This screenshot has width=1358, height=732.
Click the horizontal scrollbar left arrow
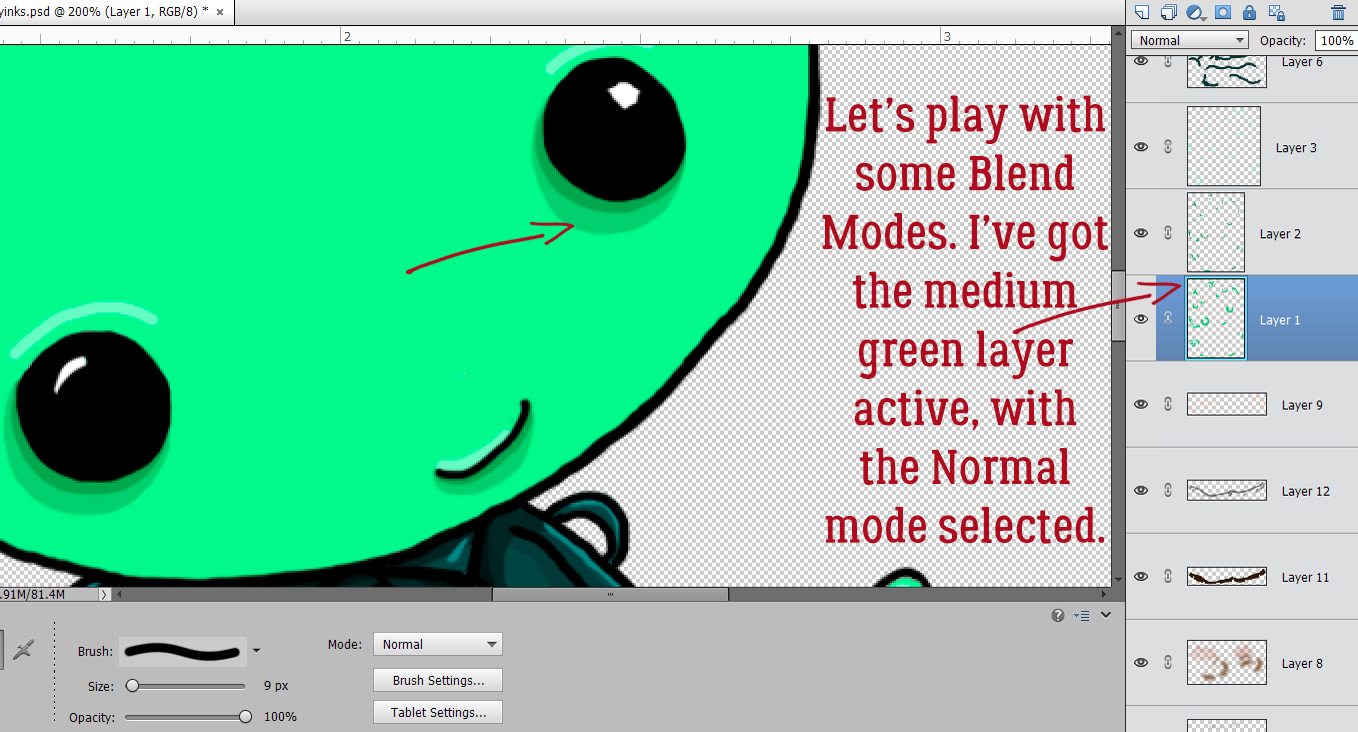pos(119,594)
